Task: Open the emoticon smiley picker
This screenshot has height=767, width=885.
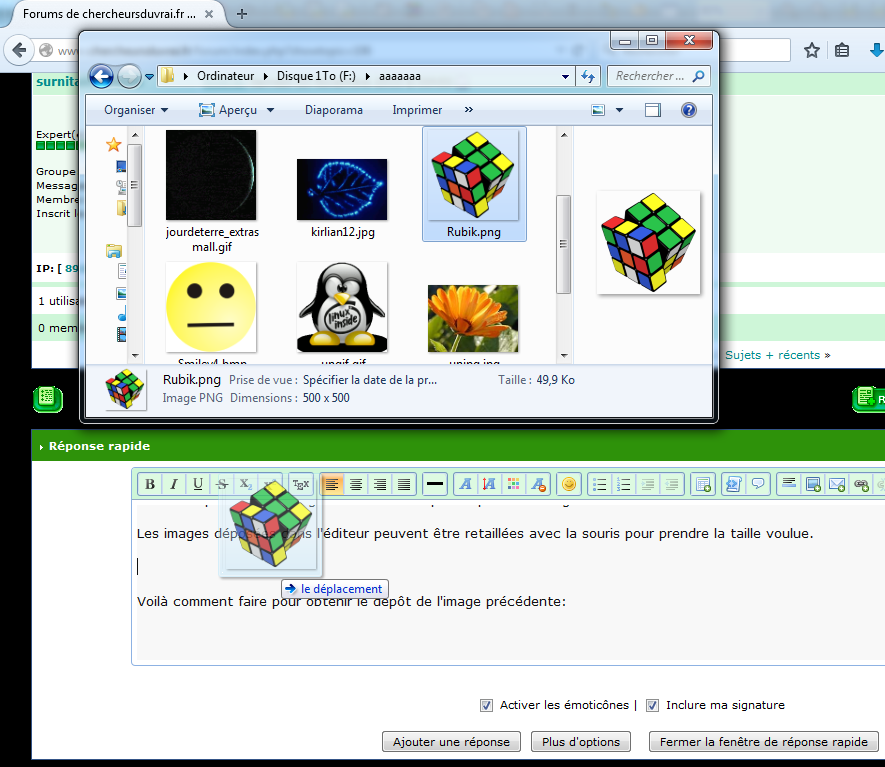Action: (569, 484)
